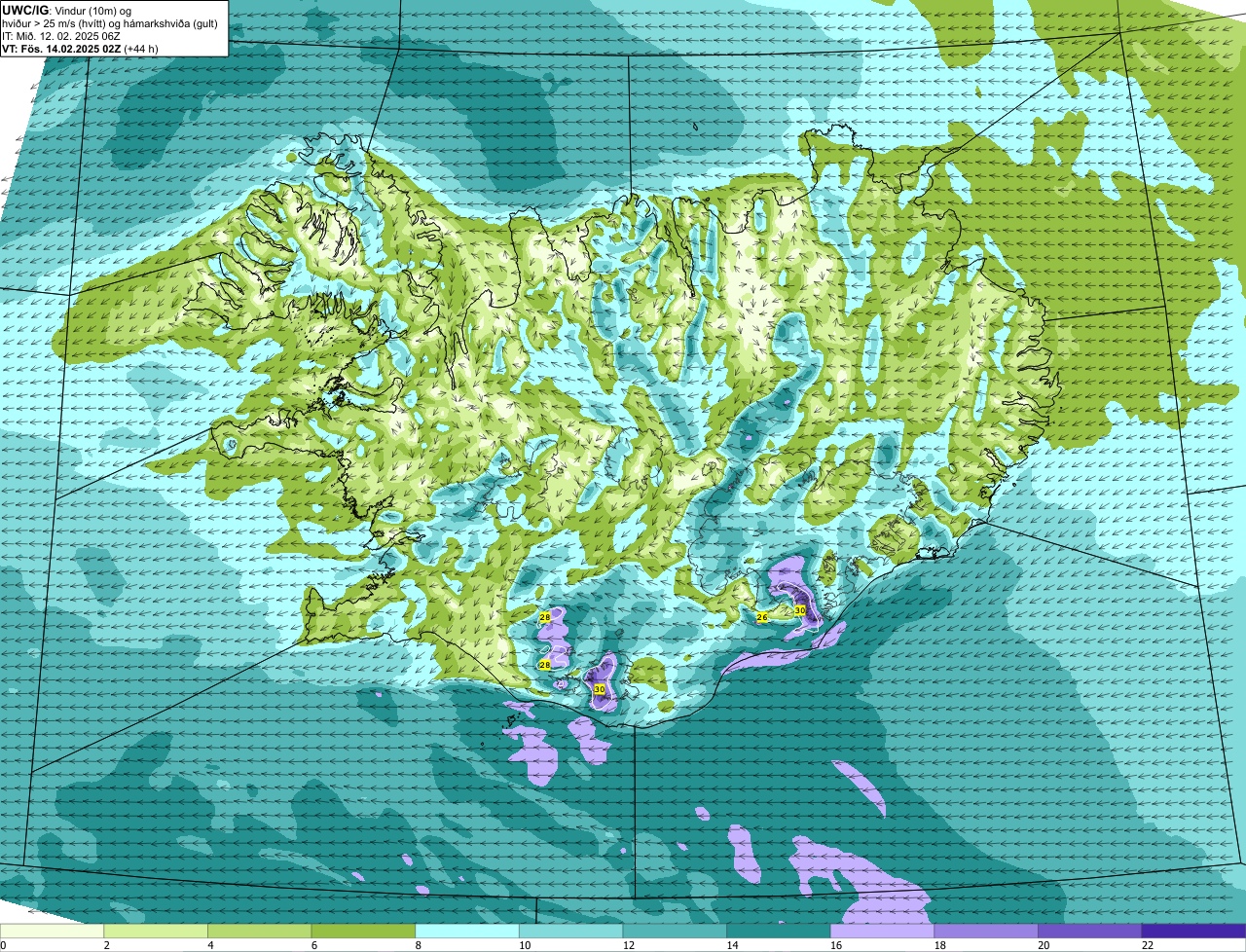This screenshot has height=952, width=1246.
Task: Click the 6–8 m/s olive green swatch
Action: point(363,932)
